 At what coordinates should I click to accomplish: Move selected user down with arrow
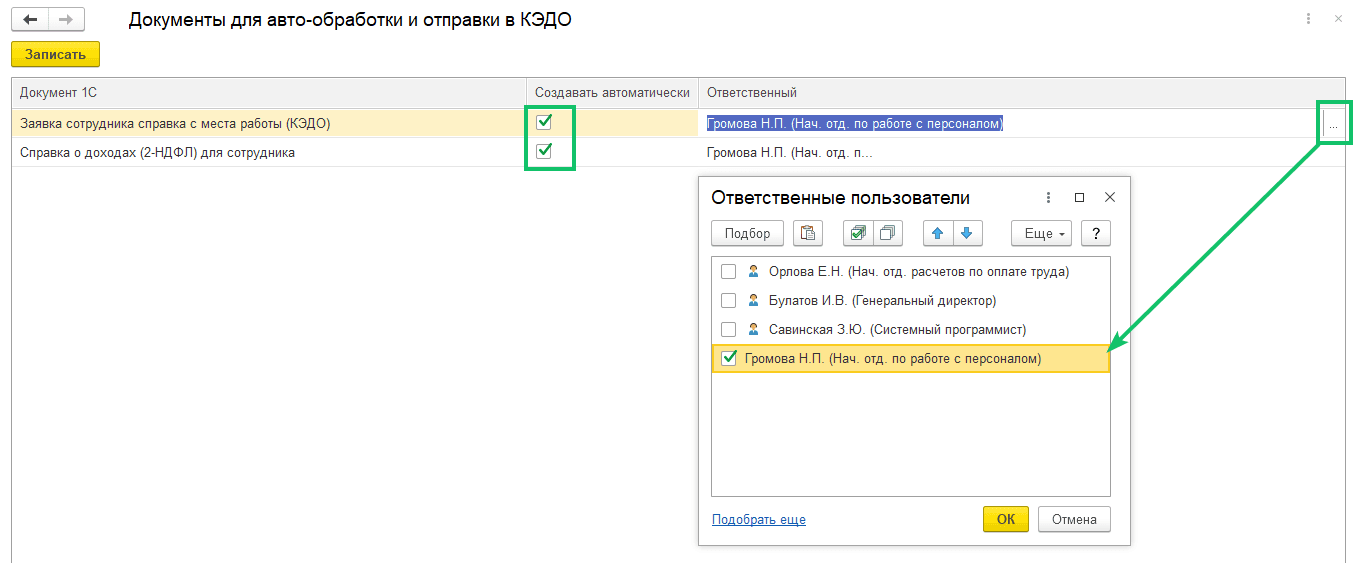click(967, 233)
